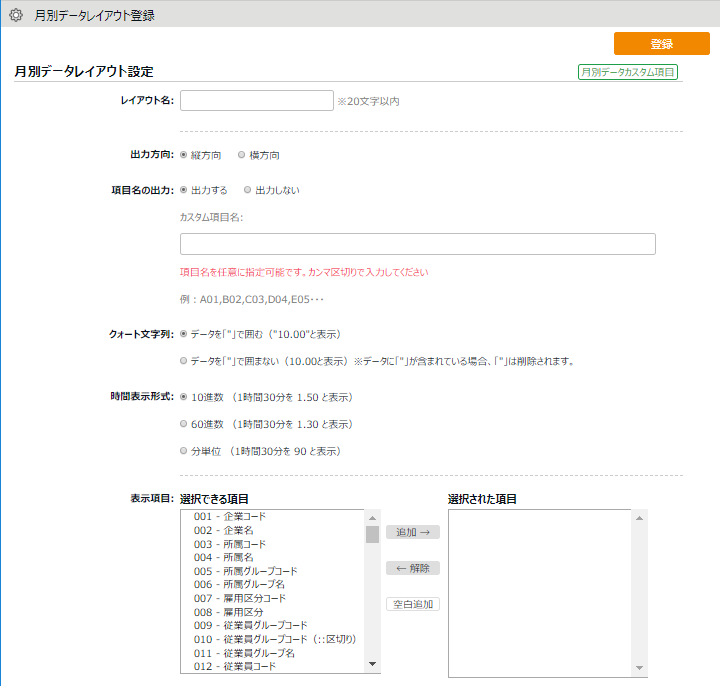Select 008 - 雇用区分 list item
The height and width of the screenshot is (686, 720).
[x=273, y=612]
